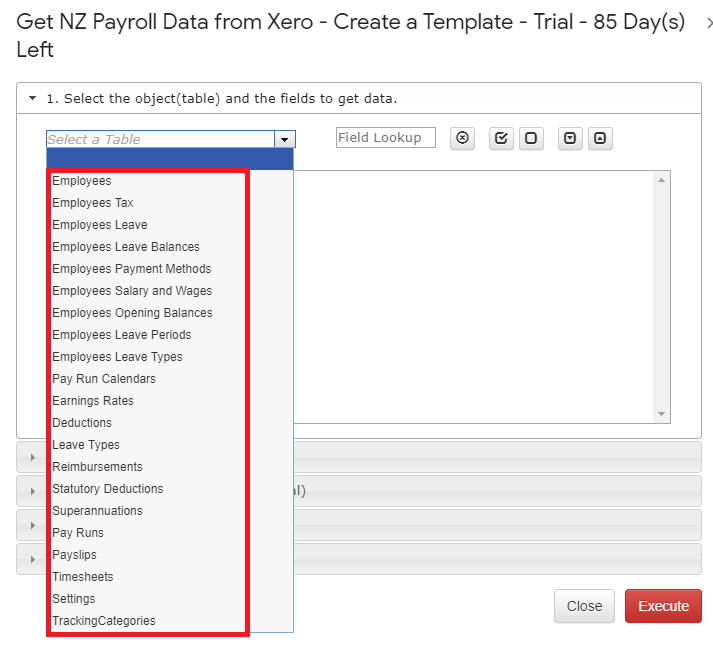
Task: Click into the Field Lookup input
Action: (386, 137)
